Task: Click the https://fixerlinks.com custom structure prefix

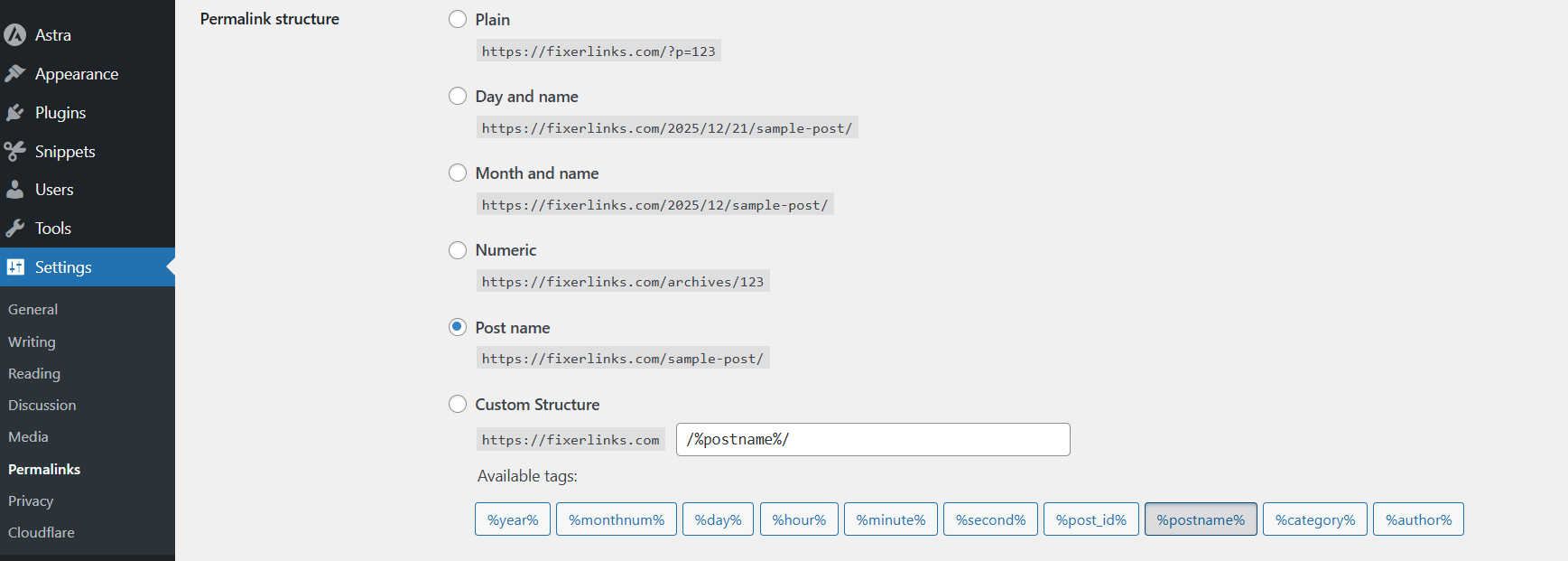Action: pyautogui.click(x=571, y=440)
